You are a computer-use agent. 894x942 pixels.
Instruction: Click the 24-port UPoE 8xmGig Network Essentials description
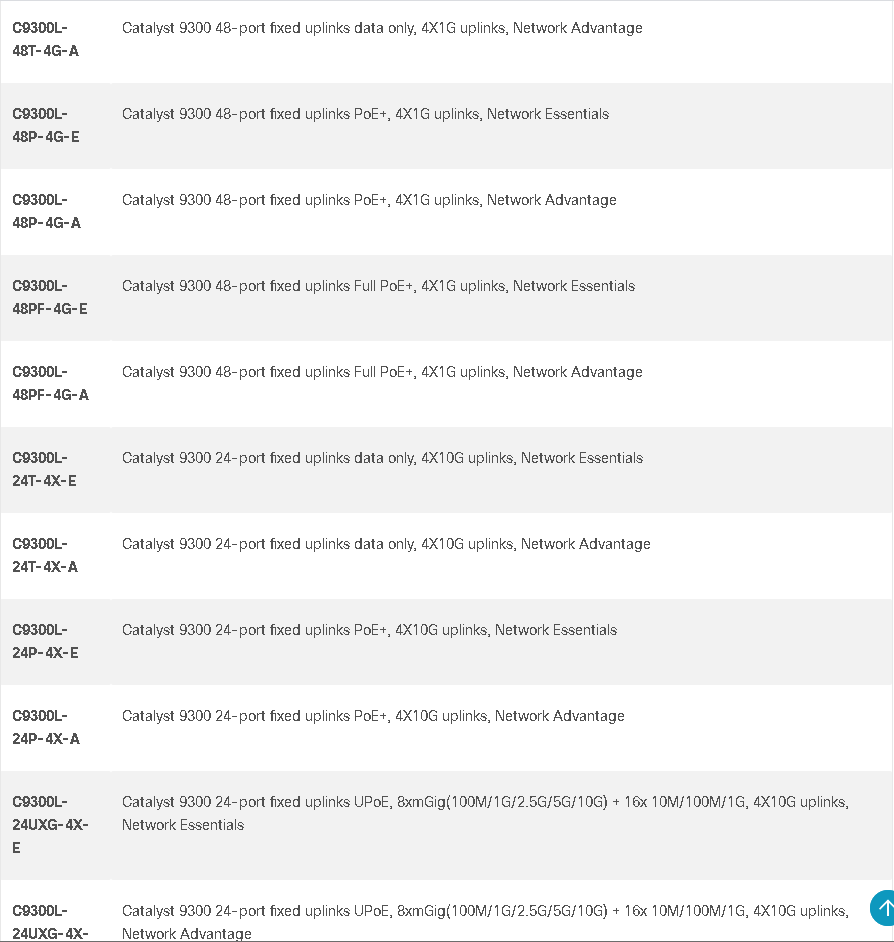[485, 813]
